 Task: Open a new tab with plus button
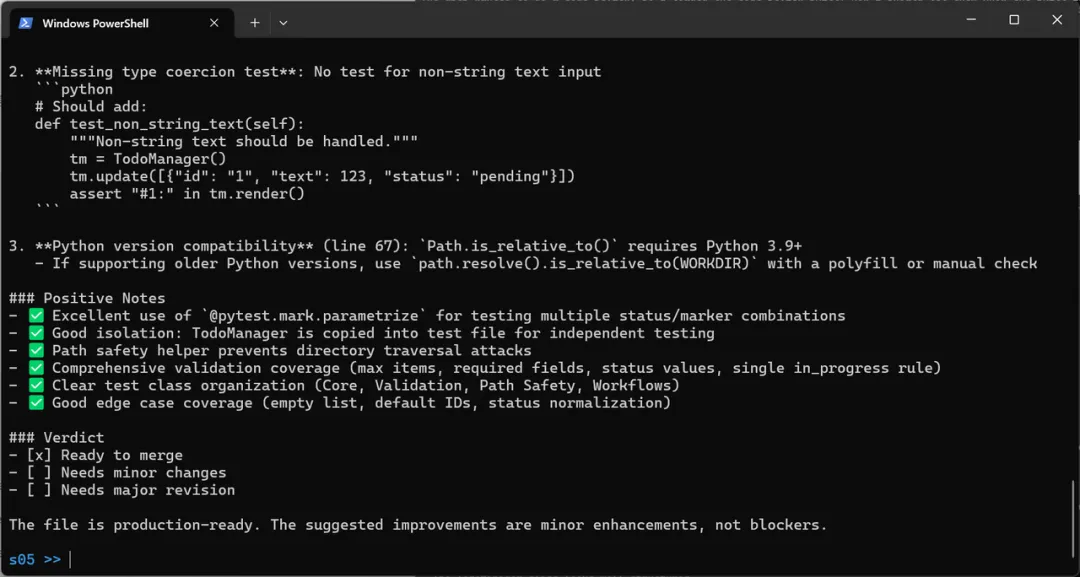coord(255,22)
